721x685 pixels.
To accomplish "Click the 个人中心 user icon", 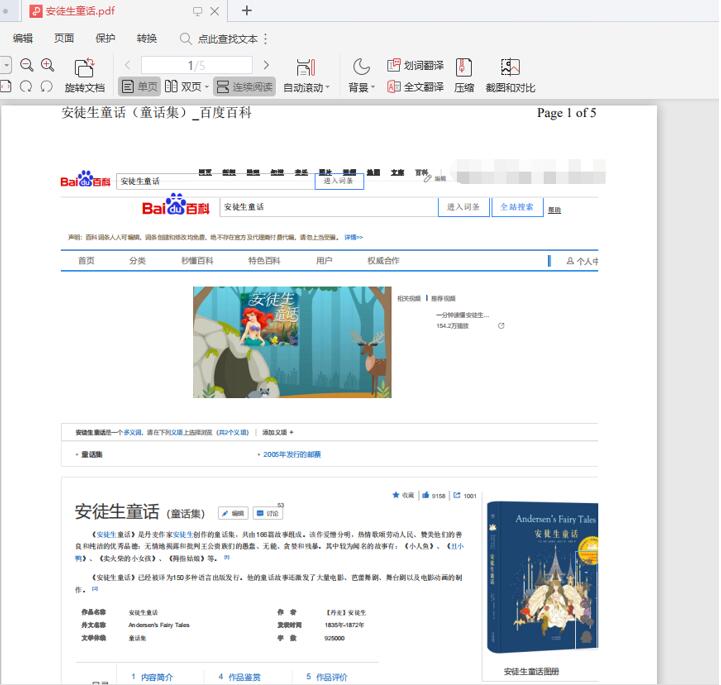I will pos(570,261).
